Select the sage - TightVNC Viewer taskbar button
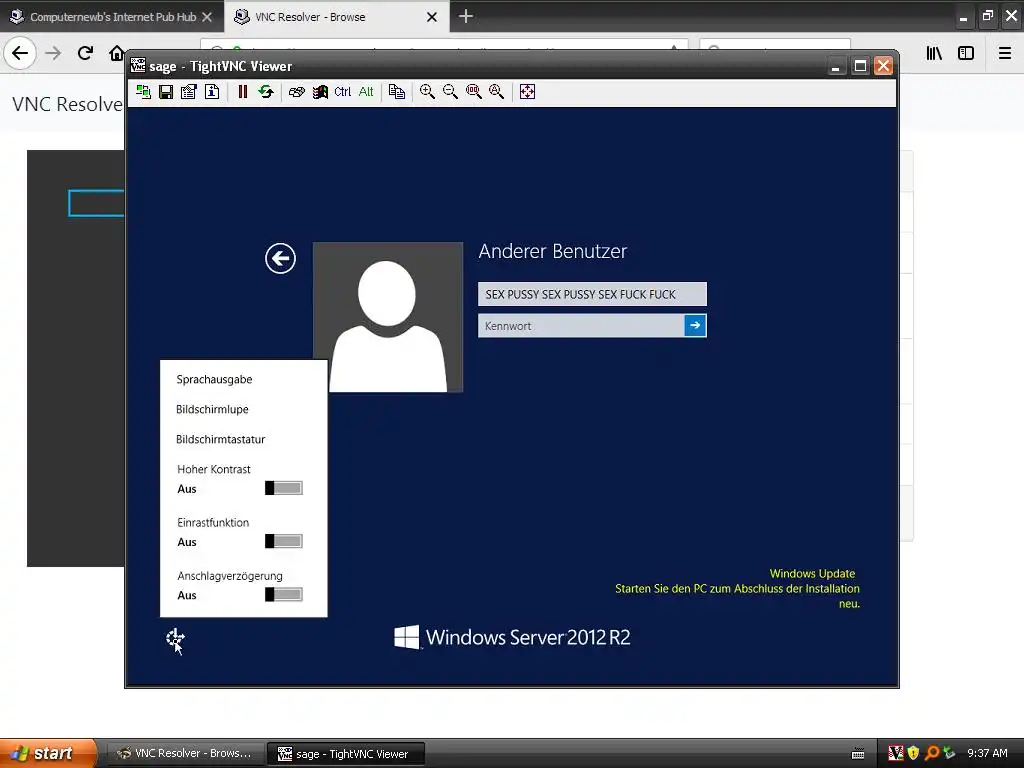 pos(346,754)
